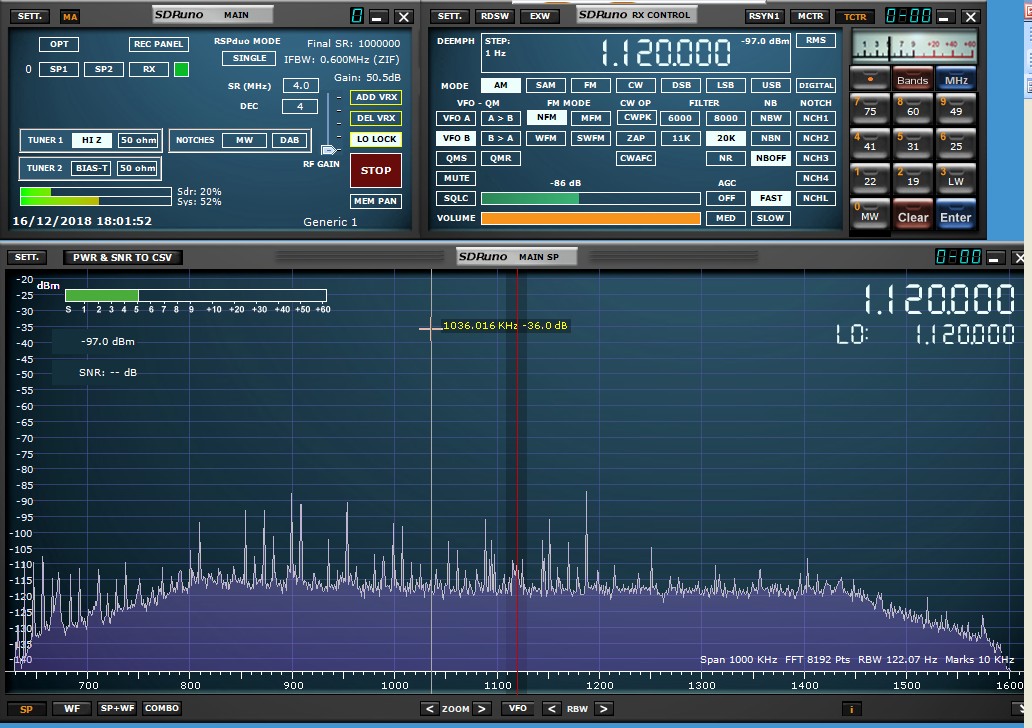Image resolution: width=1032 pixels, height=728 pixels.
Task: Switch to WF waterfall view
Action: [72, 709]
